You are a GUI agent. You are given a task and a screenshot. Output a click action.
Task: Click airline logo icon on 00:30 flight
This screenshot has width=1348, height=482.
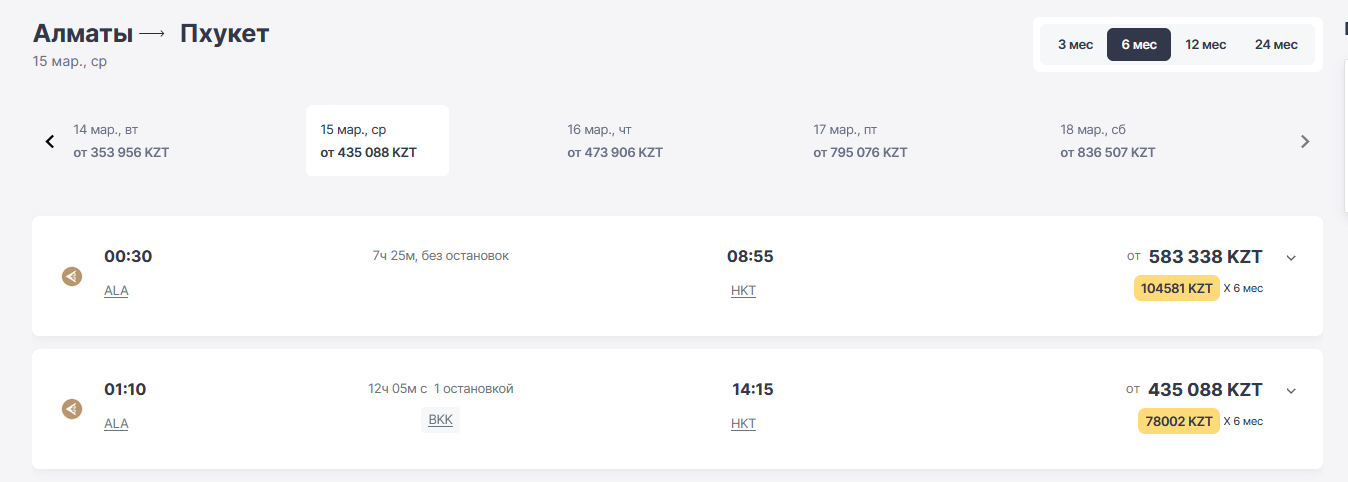[x=72, y=276]
